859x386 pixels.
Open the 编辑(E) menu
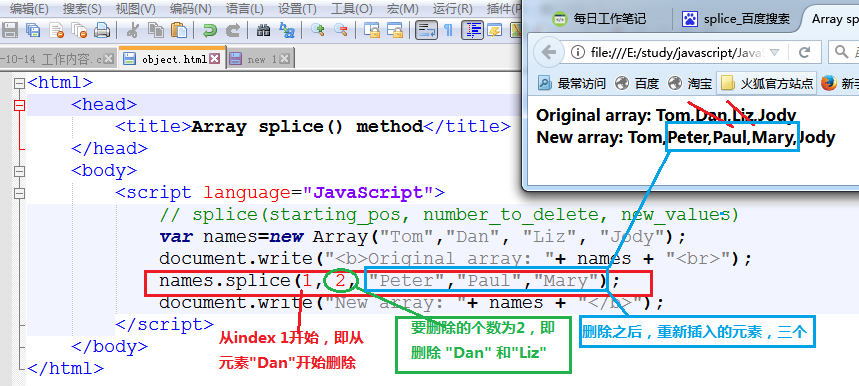pos(30,8)
